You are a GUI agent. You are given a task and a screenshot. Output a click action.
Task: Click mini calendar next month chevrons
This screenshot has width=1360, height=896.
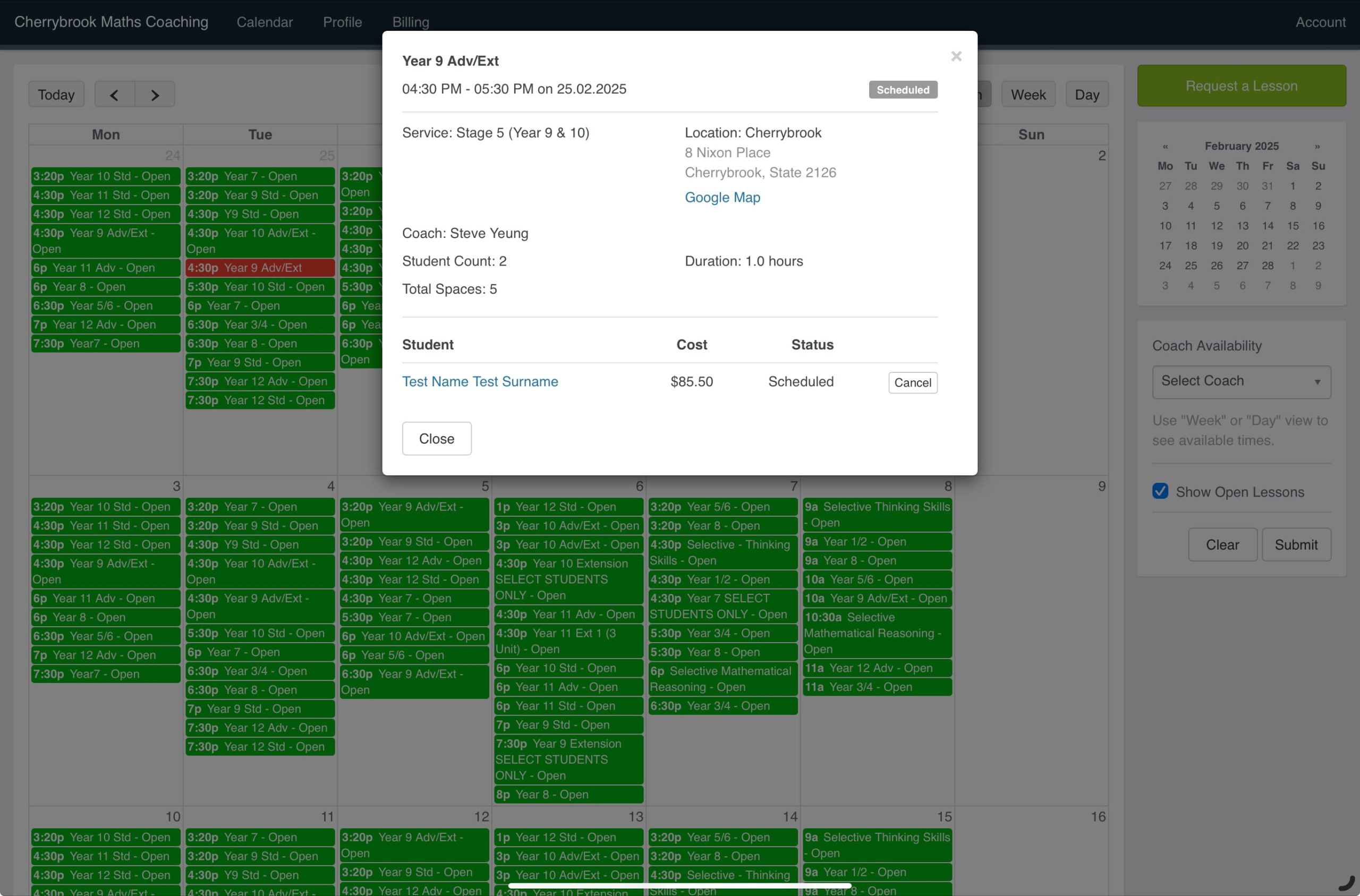point(1316,147)
